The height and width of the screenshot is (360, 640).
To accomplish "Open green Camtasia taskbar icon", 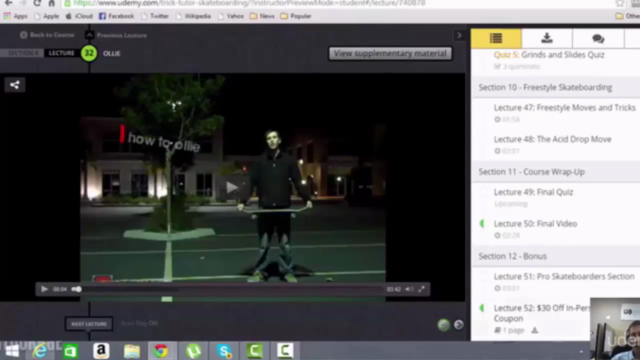I will (x=254, y=351).
